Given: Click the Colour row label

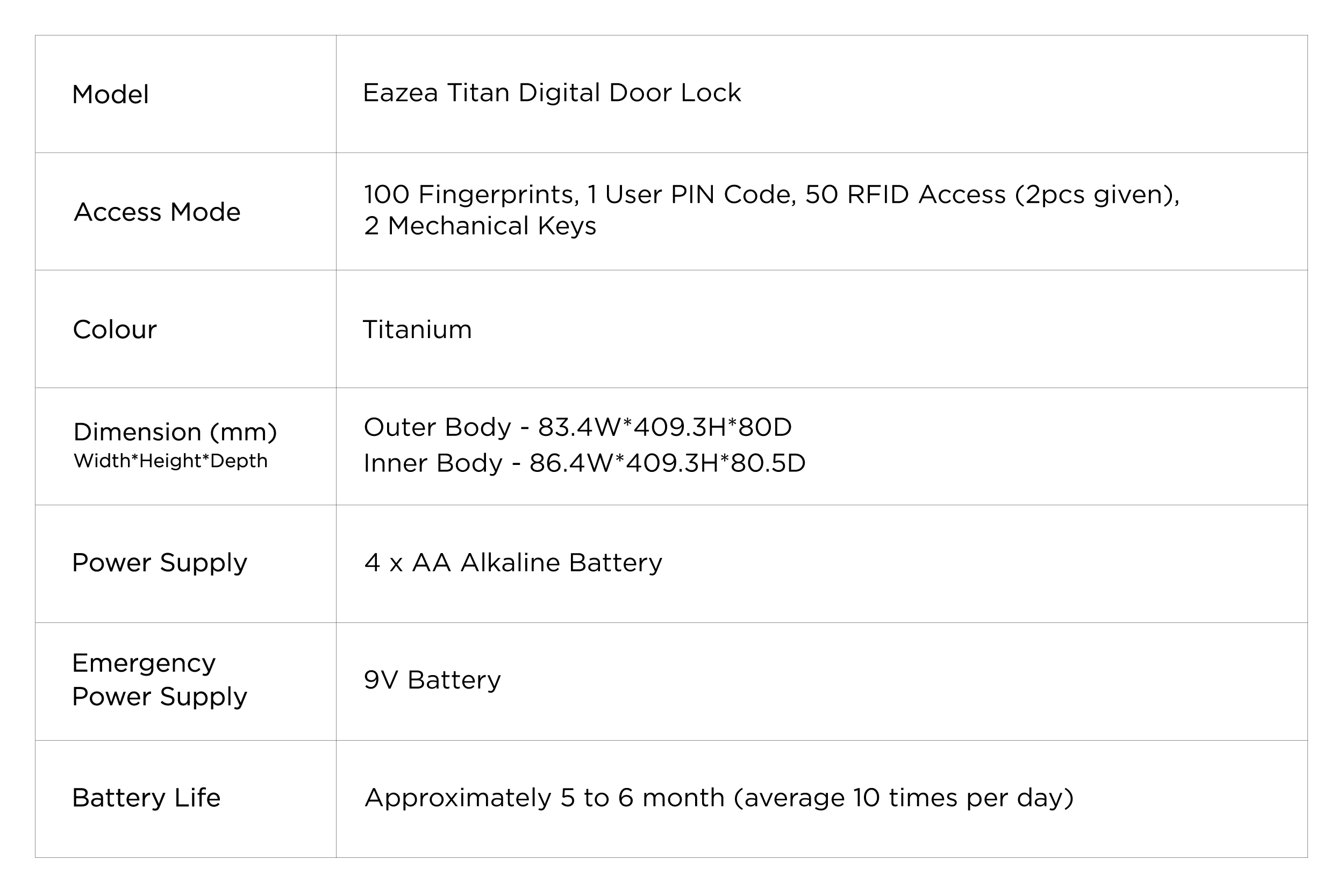Looking at the screenshot, I should click(115, 329).
